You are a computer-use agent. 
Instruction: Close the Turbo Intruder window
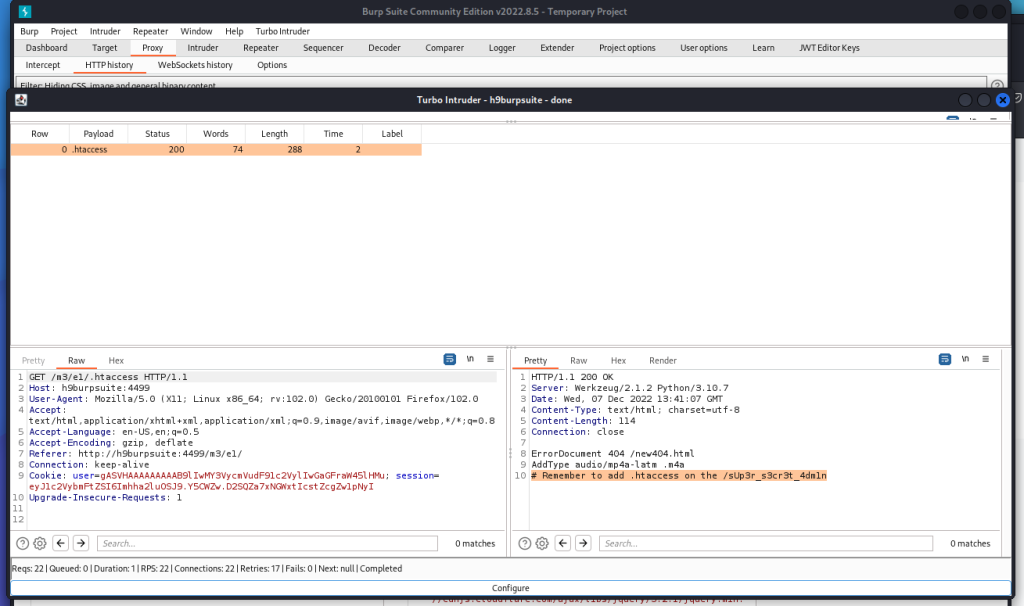tap(1002, 100)
